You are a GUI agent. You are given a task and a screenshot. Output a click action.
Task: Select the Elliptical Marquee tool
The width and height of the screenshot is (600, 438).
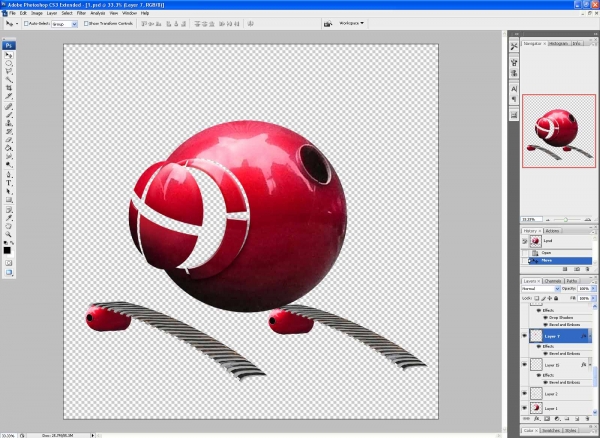[x=8, y=64]
